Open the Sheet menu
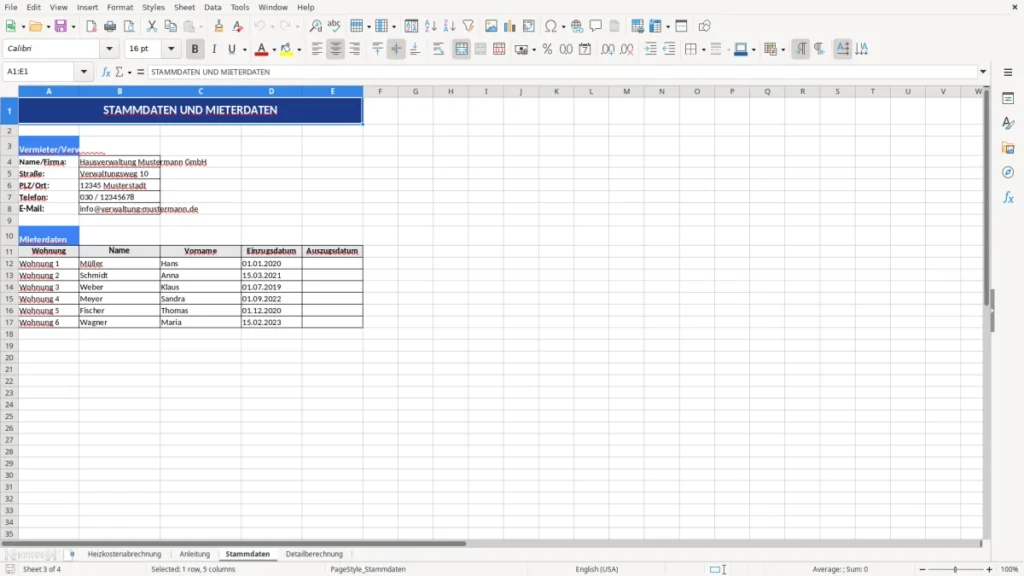The height and width of the screenshot is (576, 1024). (184, 7)
